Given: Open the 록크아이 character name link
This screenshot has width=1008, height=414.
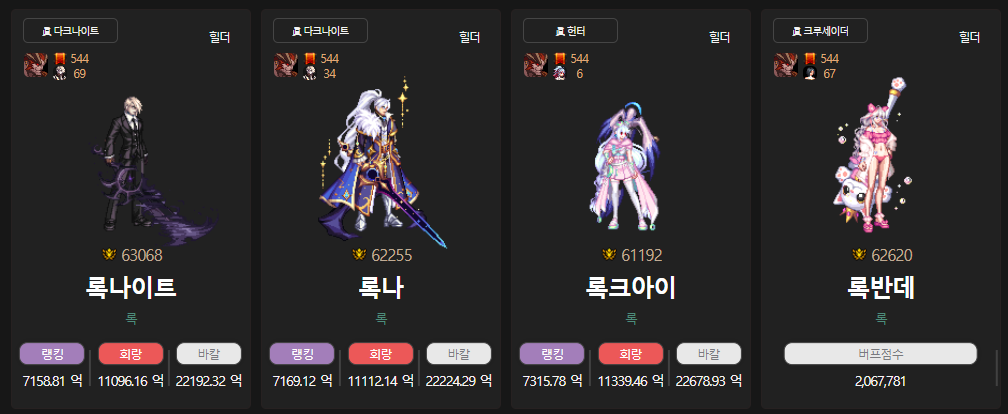Looking at the screenshot, I should click(x=631, y=288).
